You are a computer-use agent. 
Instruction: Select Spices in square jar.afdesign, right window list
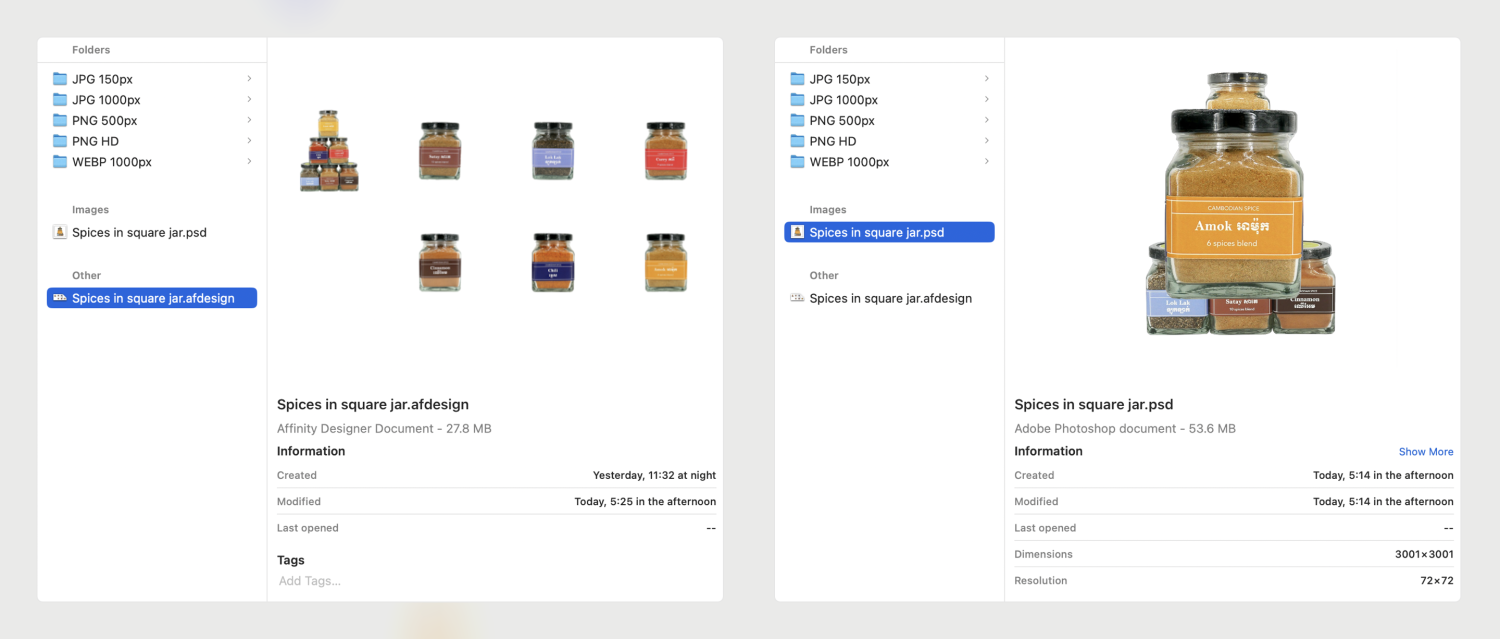(889, 298)
